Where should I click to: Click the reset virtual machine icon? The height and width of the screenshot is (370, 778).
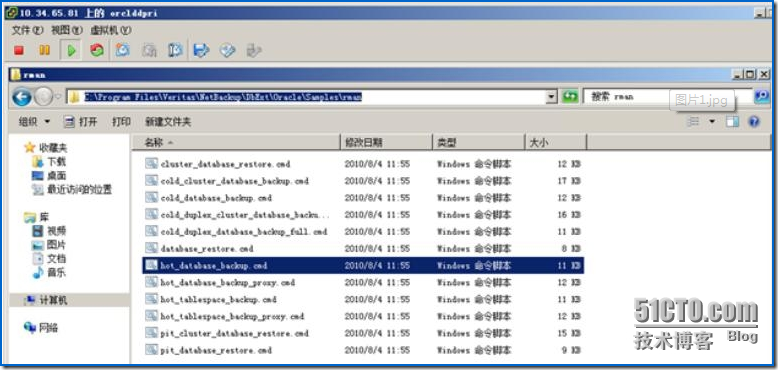tap(97, 50)
